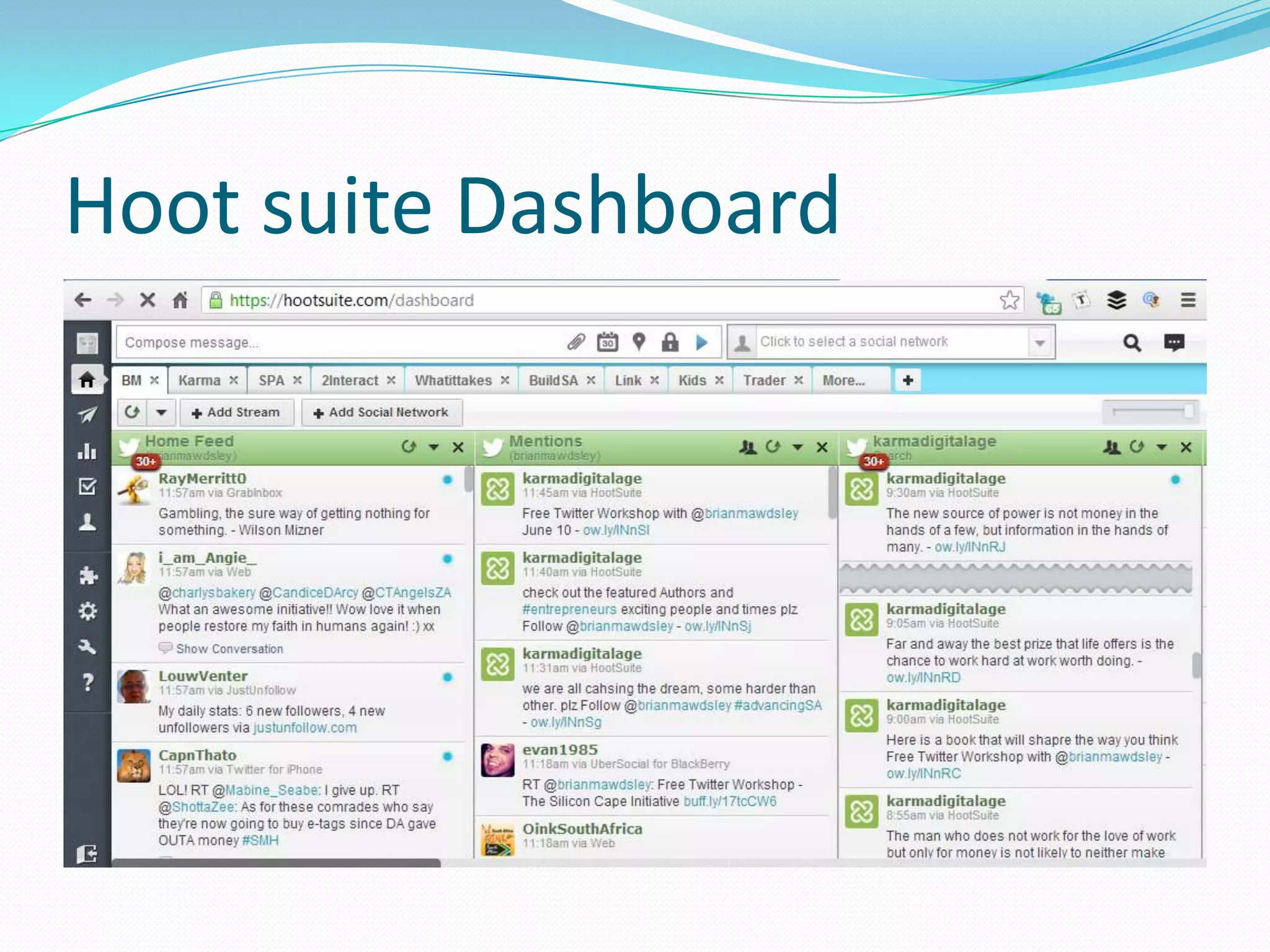Switch to the BuildSA tab
Screen dimensions: 1270x952
tap(553, 381)
